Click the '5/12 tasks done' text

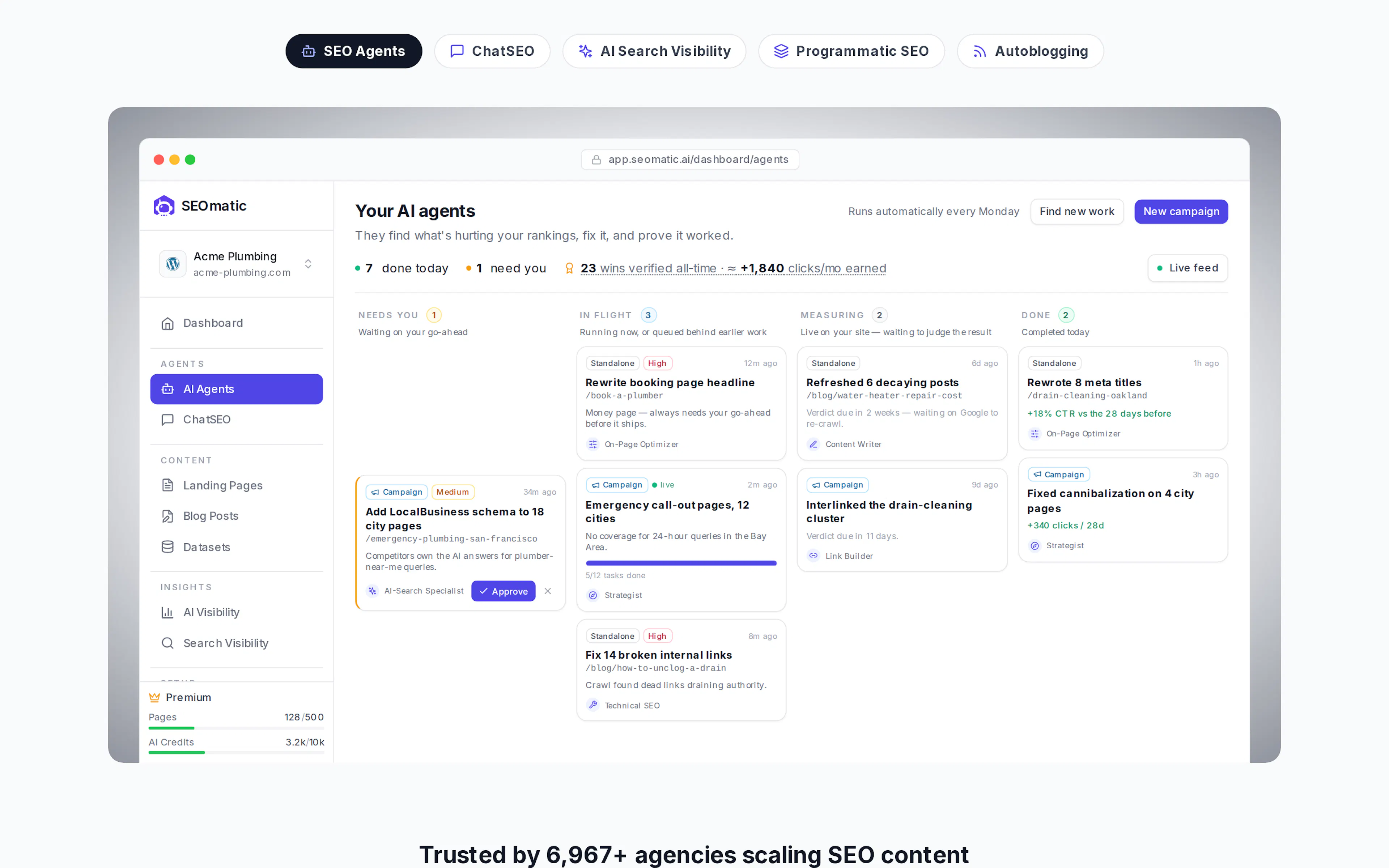pyautogui.click(x=615, y=575)
